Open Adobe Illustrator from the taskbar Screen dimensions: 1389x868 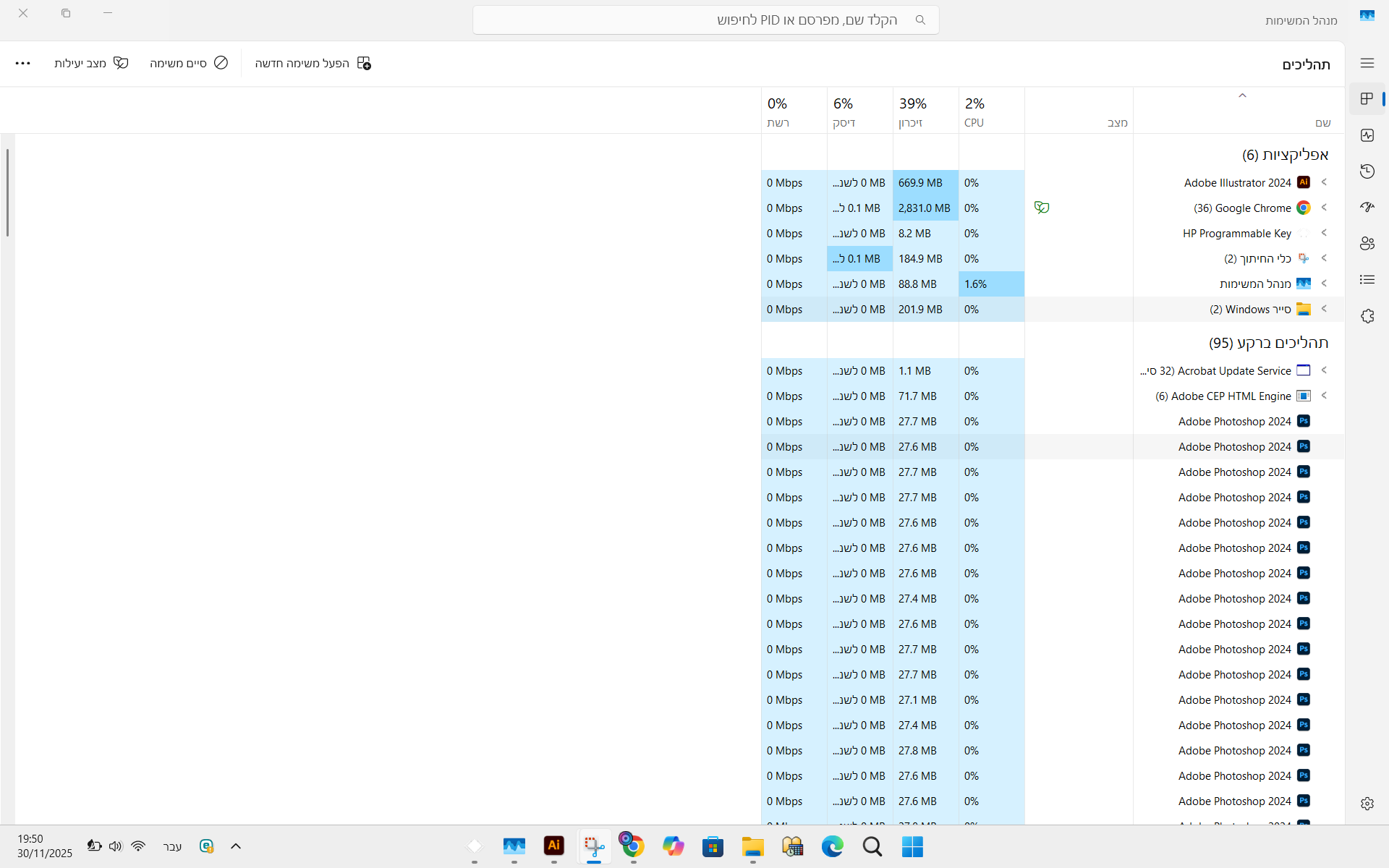tap(554, 846)
